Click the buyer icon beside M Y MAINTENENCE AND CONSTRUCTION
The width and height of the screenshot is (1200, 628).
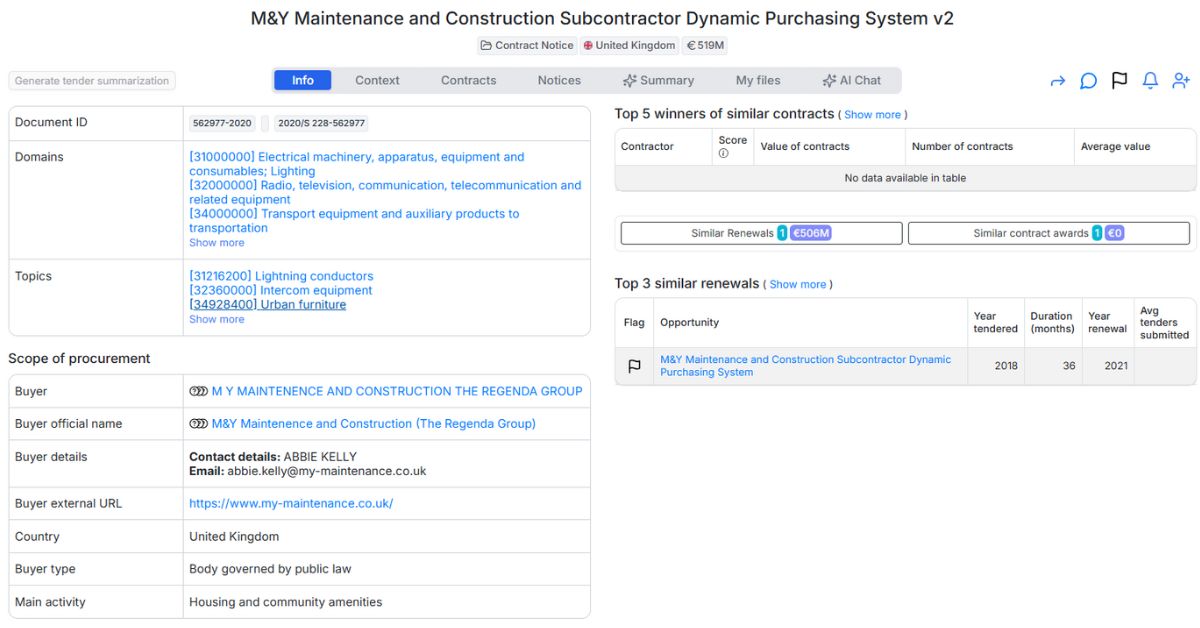(198, 391)
